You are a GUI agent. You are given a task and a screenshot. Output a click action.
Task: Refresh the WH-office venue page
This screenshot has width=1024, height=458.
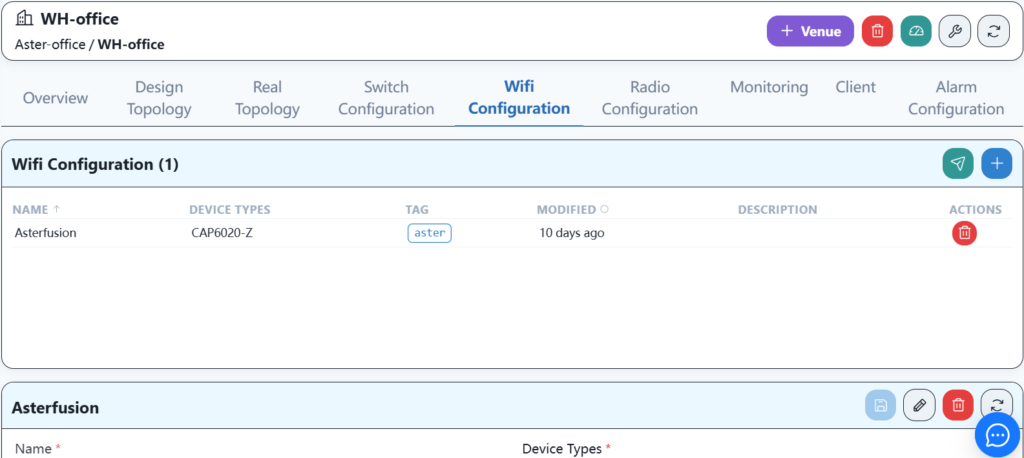point(993,31)
